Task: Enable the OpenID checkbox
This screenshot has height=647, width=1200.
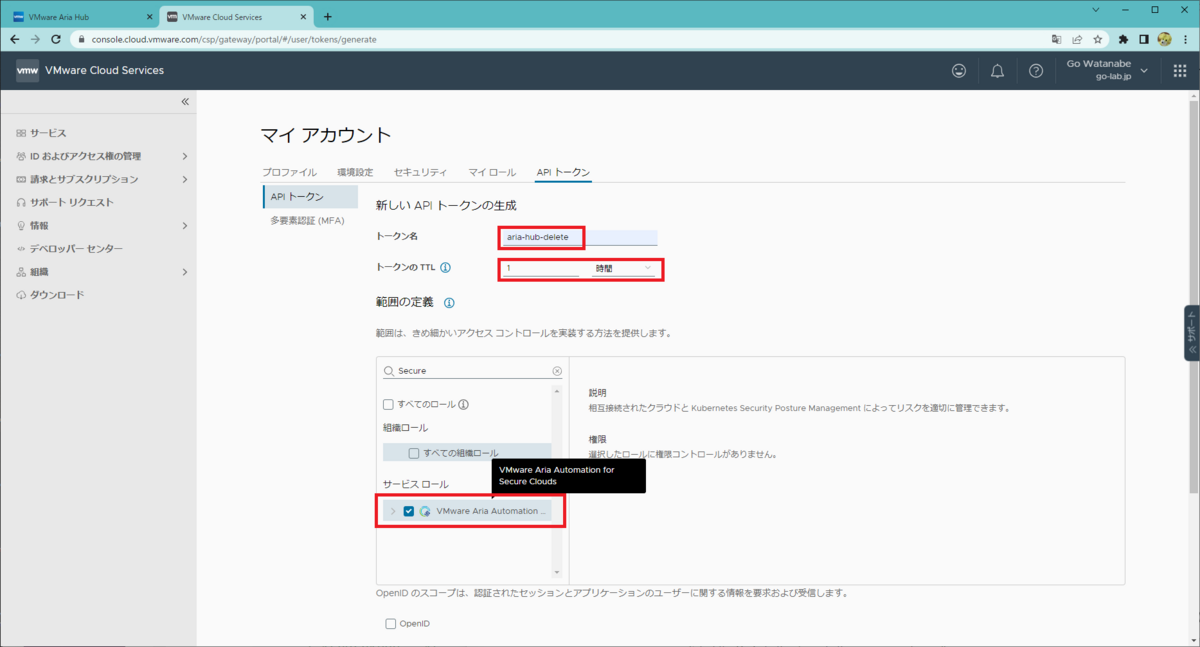Action: pyautogui.click(x=391, y=624)
